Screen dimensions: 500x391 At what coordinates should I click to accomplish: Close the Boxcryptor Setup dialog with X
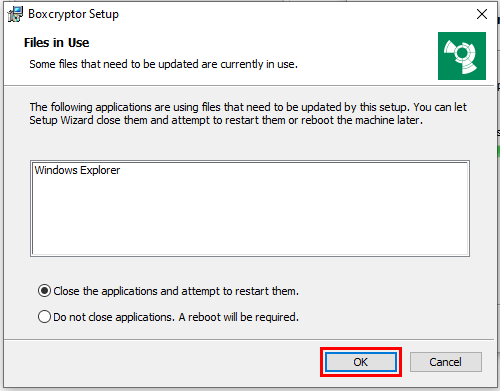(482, 14)
